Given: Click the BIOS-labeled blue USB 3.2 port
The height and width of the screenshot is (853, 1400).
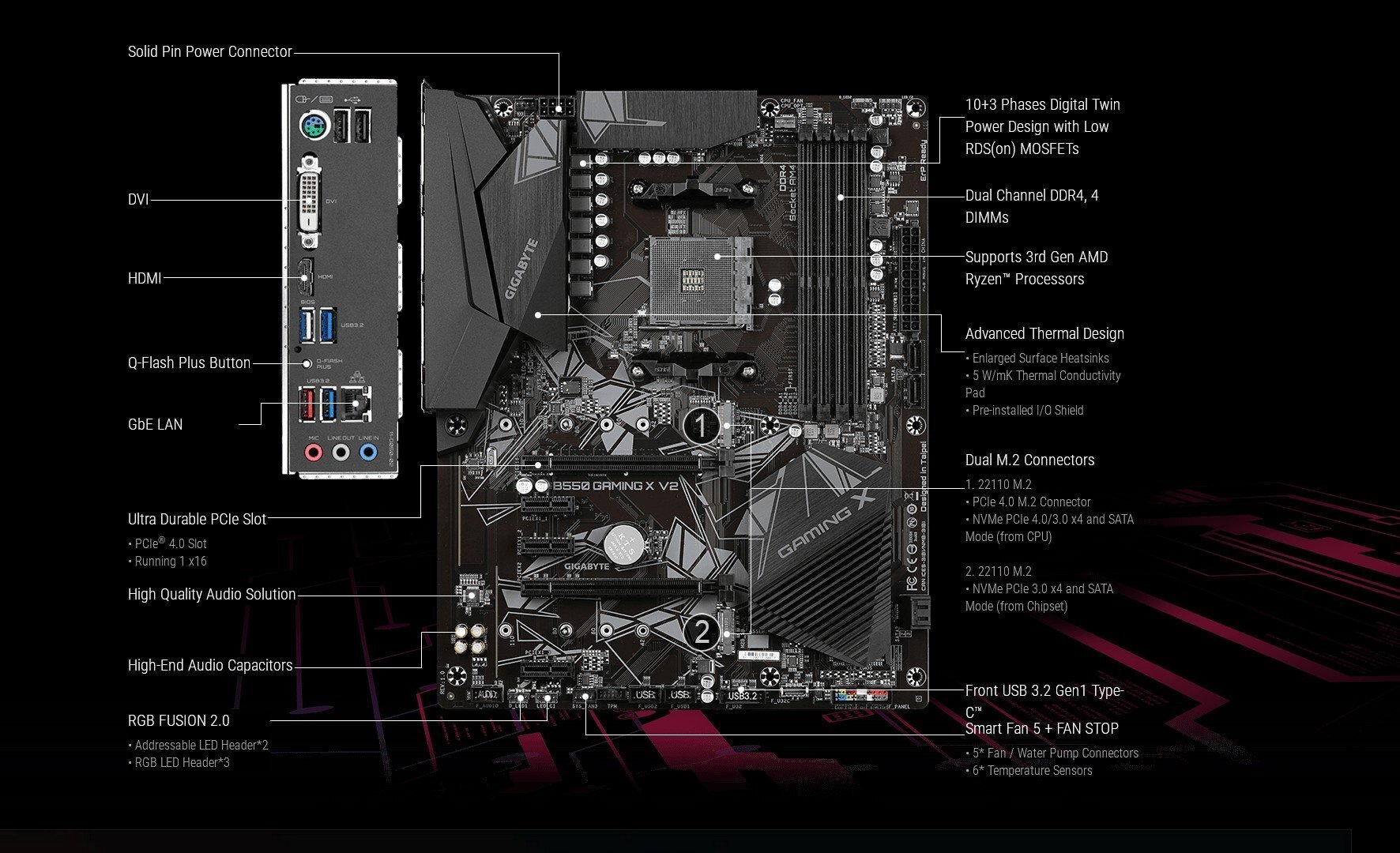Looking at the screenshot, I should (307, 325).
